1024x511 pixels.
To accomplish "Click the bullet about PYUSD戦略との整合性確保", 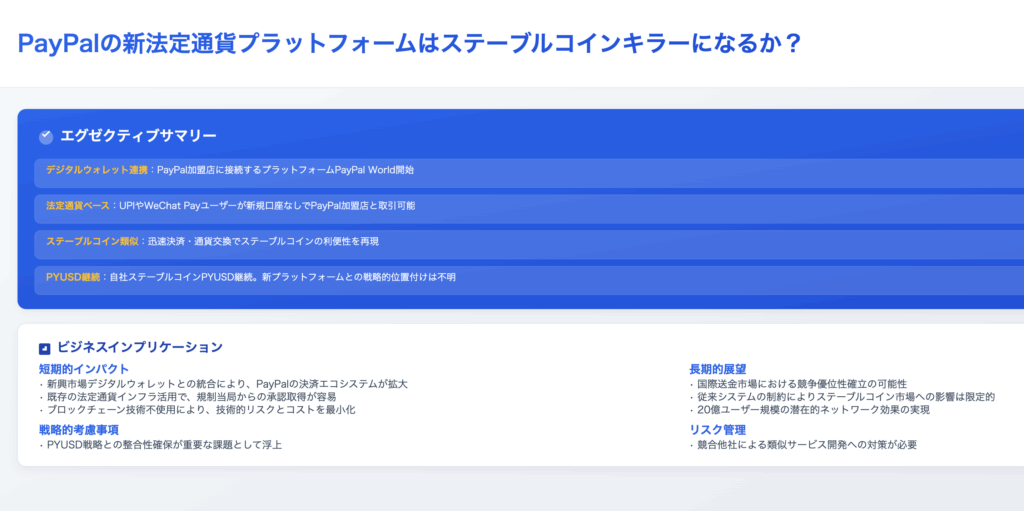I will coord(161,445).
